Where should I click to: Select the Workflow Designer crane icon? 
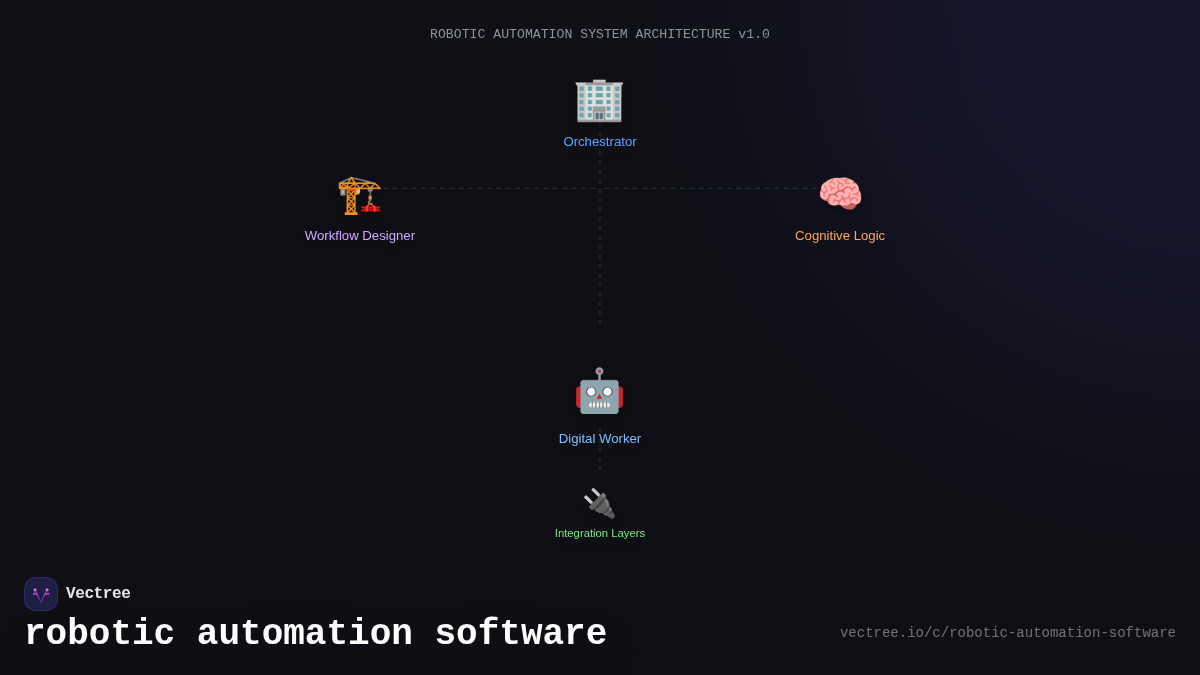[x=359, y=196]
